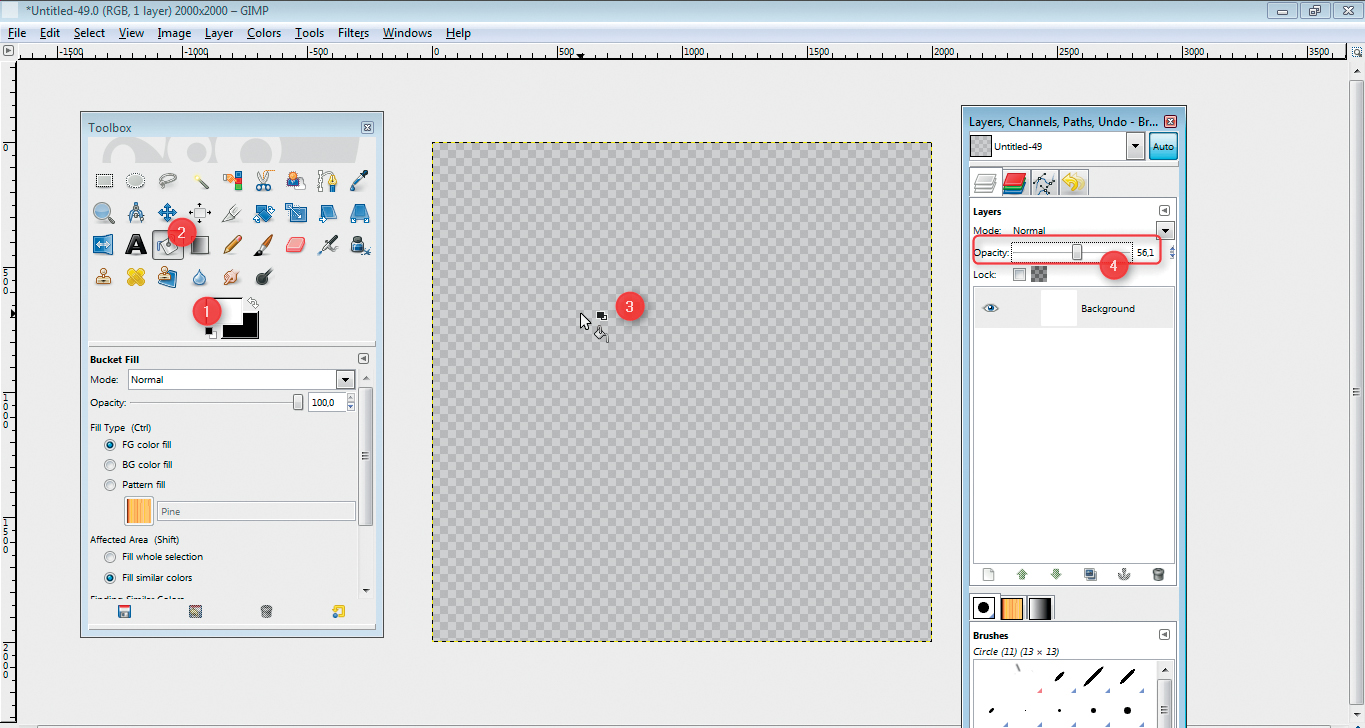
Task: Select the Dodge/Burn tool
Action: pyautogui.click(x=264, y=277)
